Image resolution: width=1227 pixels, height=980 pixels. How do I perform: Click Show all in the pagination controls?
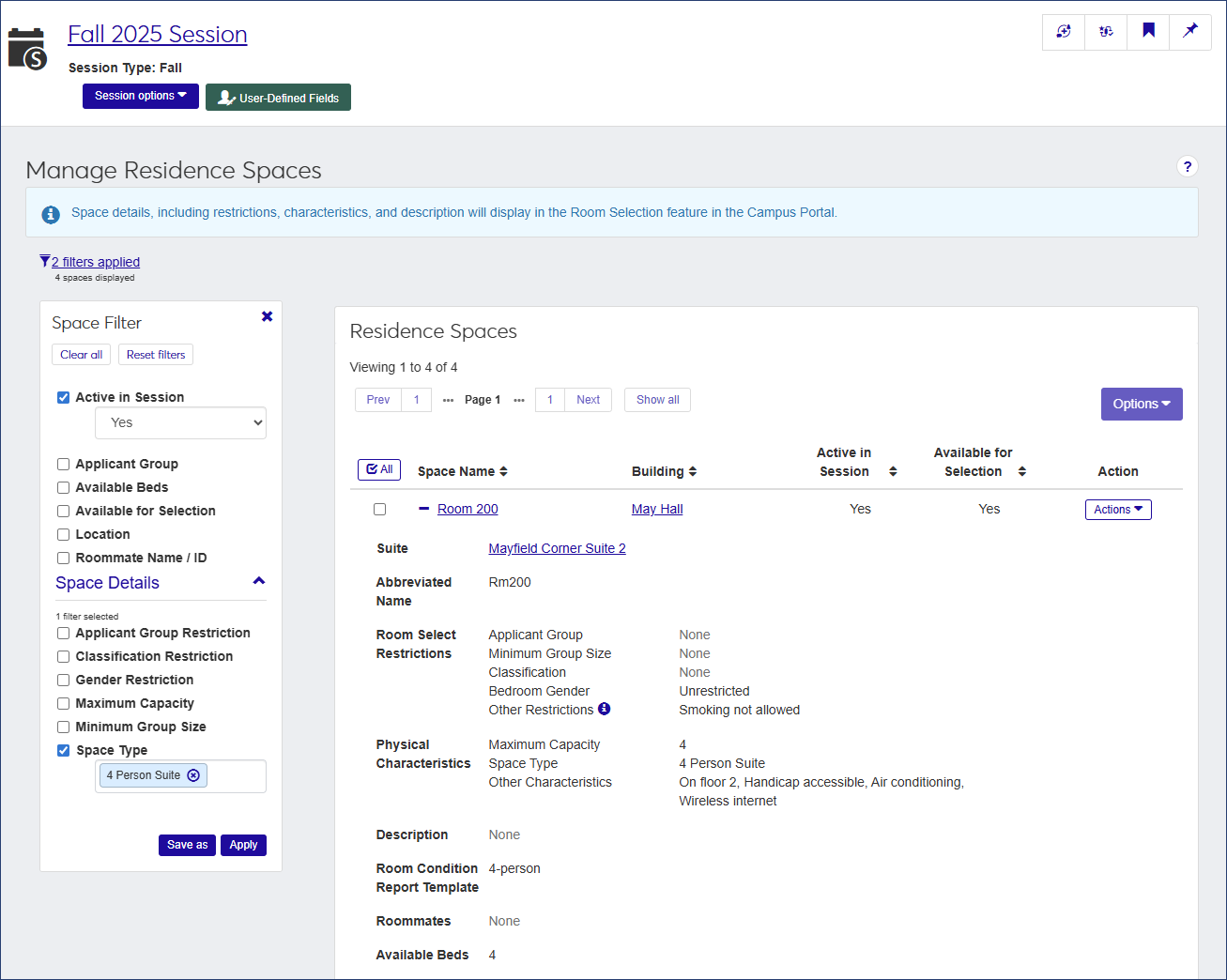[657, 399]
